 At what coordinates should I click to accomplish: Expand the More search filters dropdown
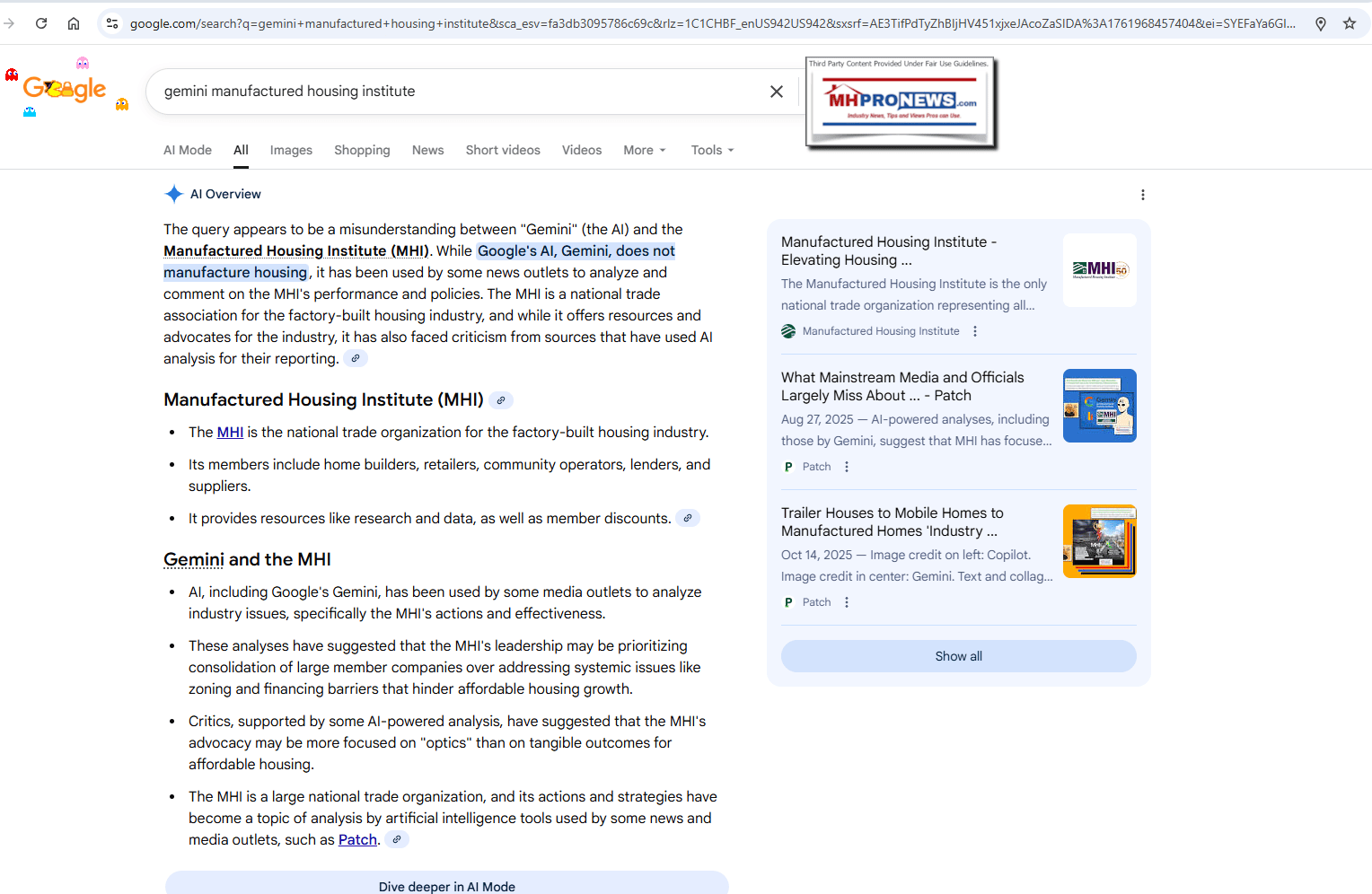644,150
